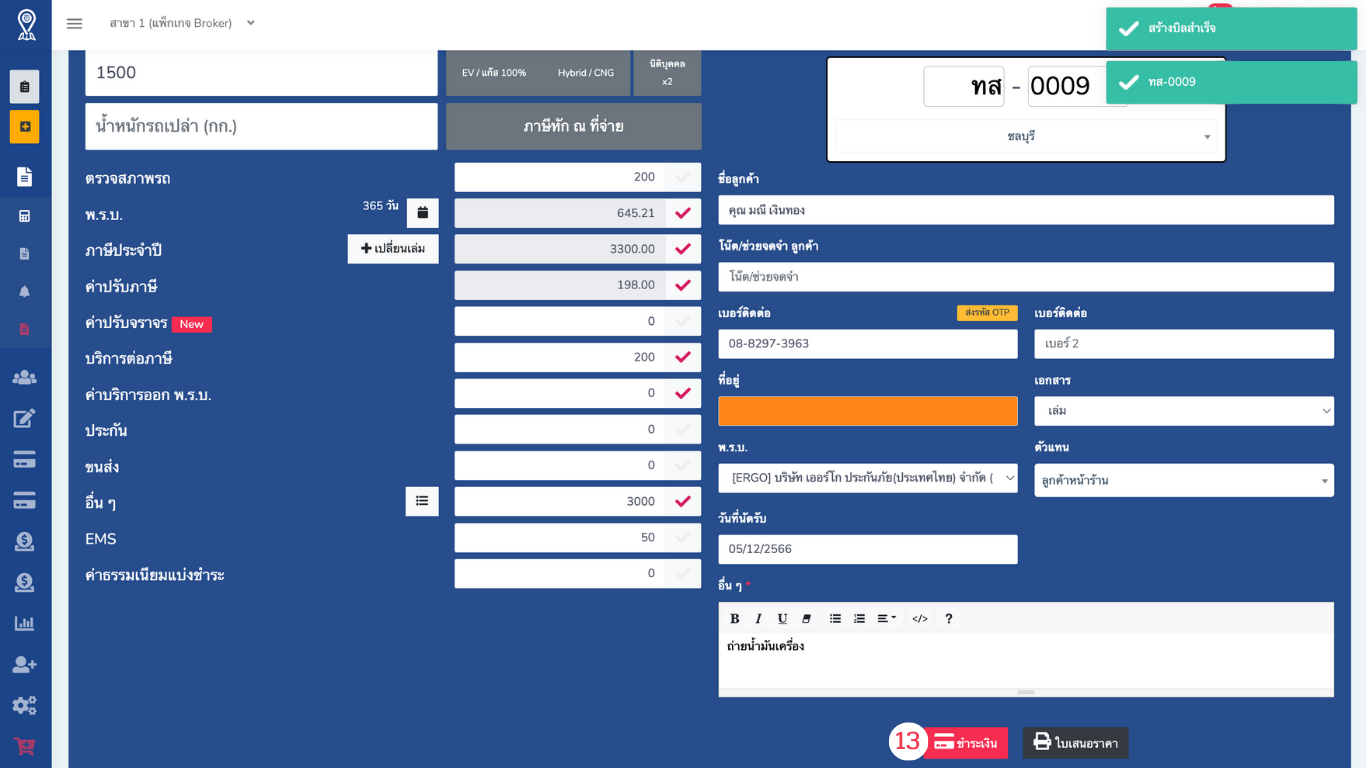Open the bell notifications sidebar icon

point(25,291)
